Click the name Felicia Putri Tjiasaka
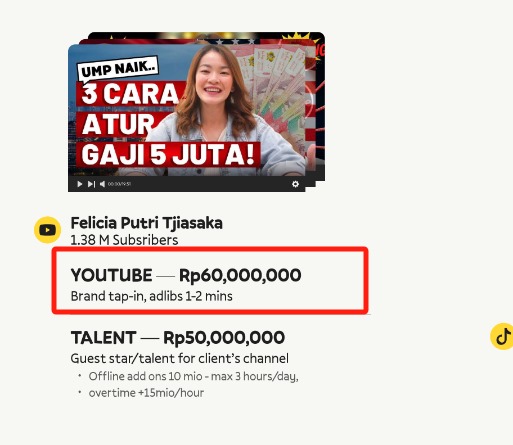 (146, 223)
